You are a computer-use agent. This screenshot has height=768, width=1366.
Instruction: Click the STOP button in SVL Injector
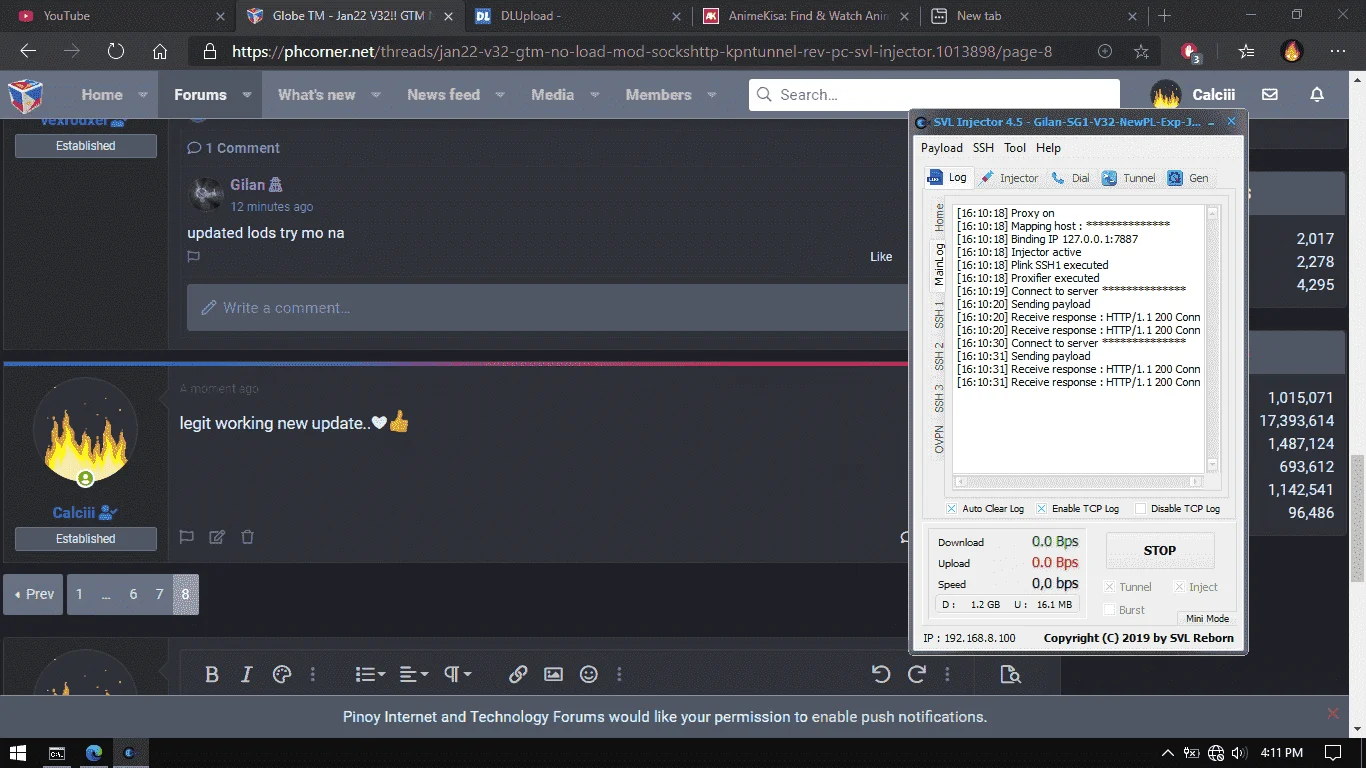click(1160, 550)
